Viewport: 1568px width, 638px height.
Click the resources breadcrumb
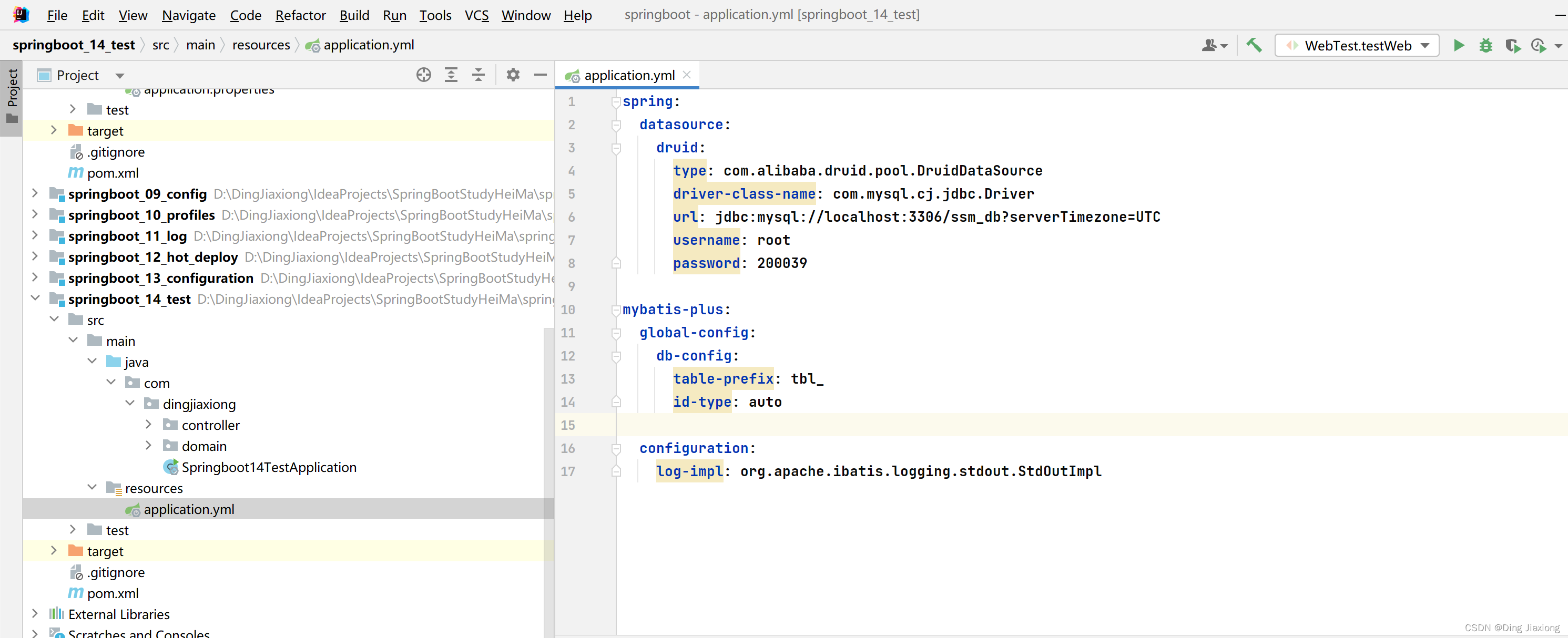[x=261, y=45]
